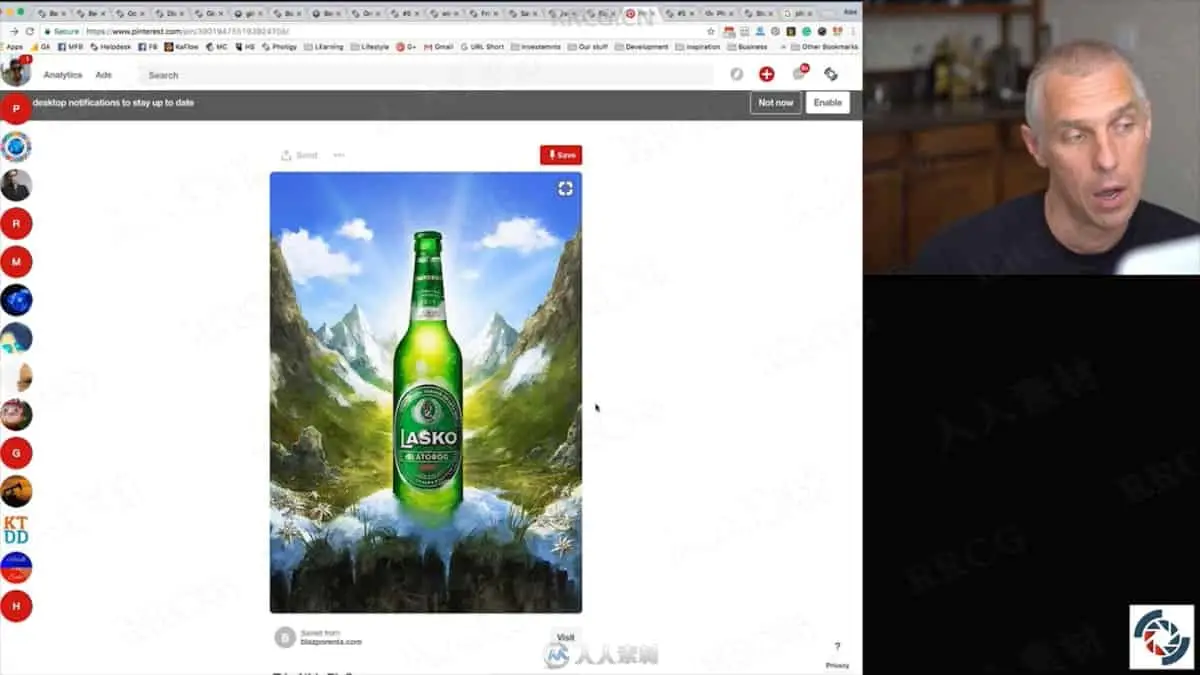Click the red G sidebar avatar
Viewport: 1200px width, 675px height.
click(16, 453)
